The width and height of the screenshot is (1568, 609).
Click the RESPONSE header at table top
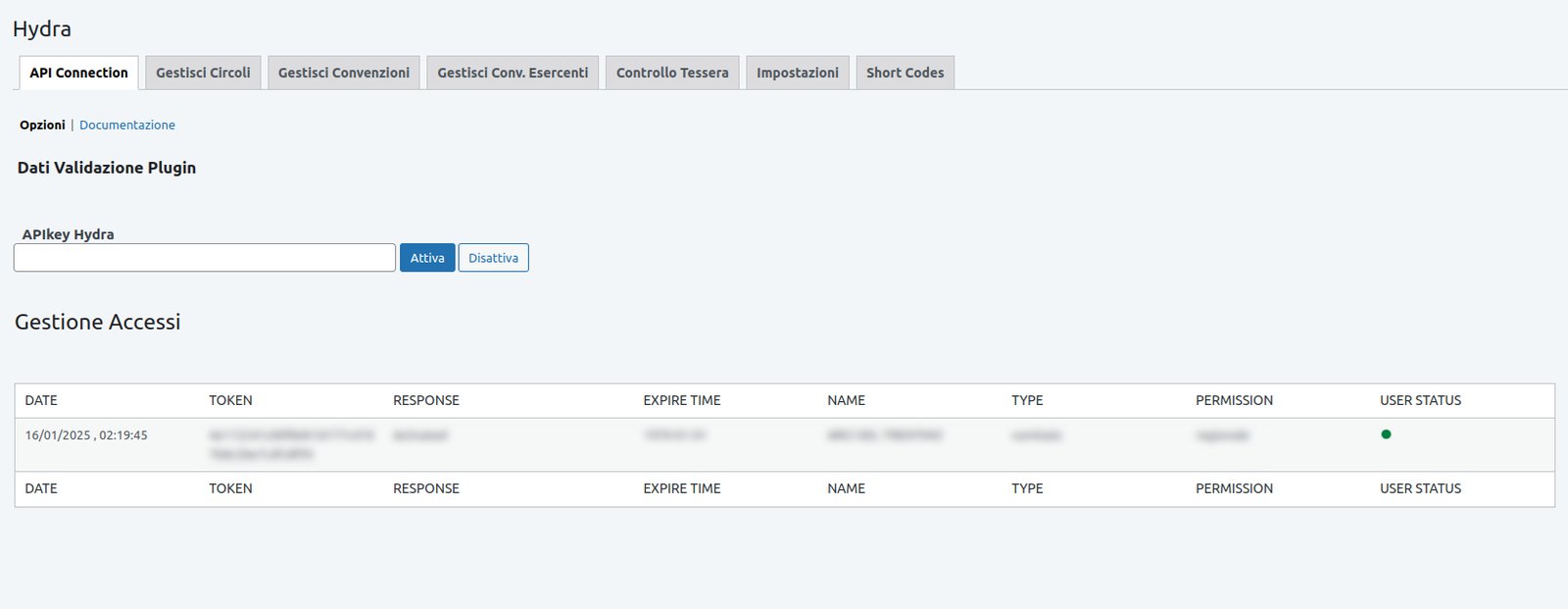426,400
